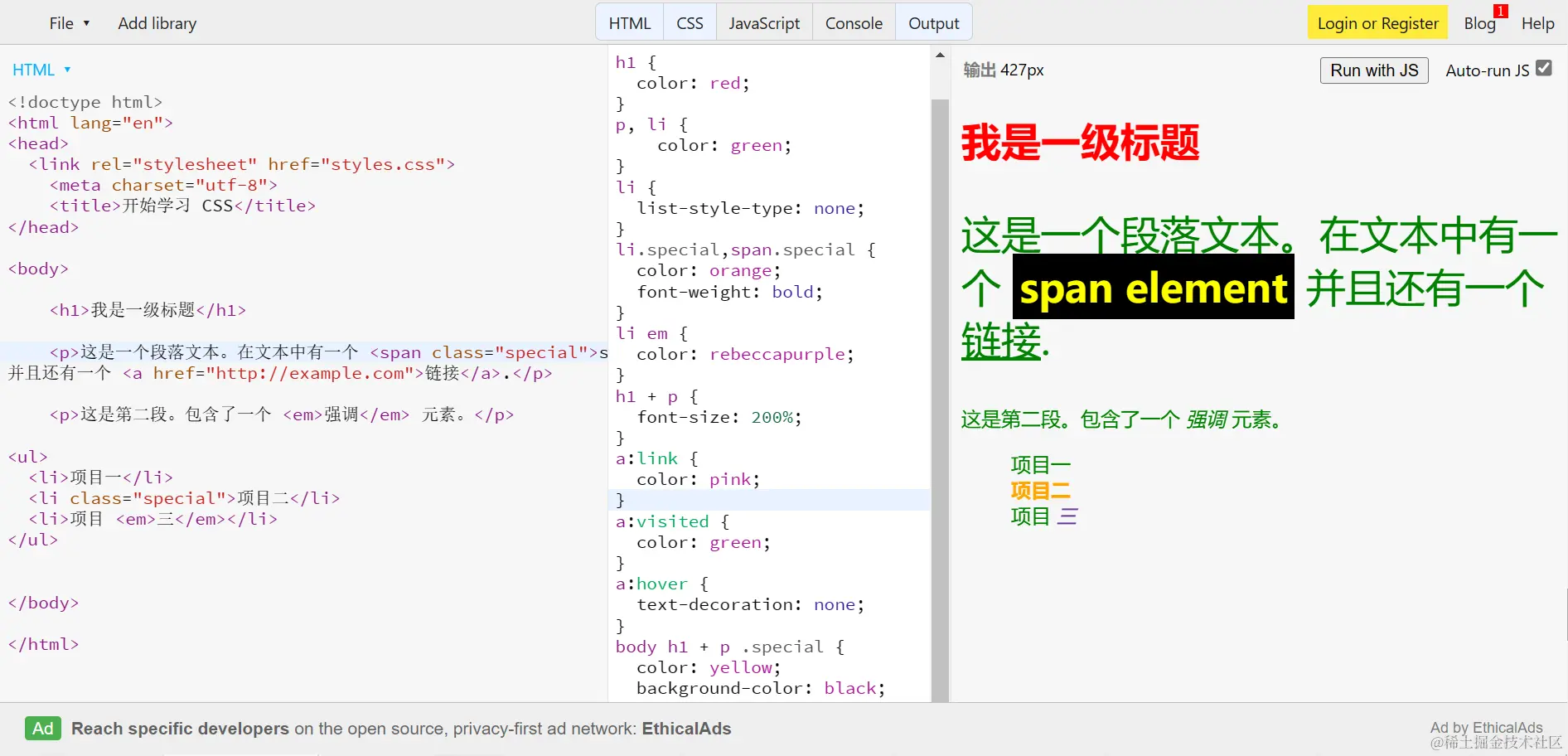Click the closing </html> tag line

pyautogui.click(x=43, y=644)
